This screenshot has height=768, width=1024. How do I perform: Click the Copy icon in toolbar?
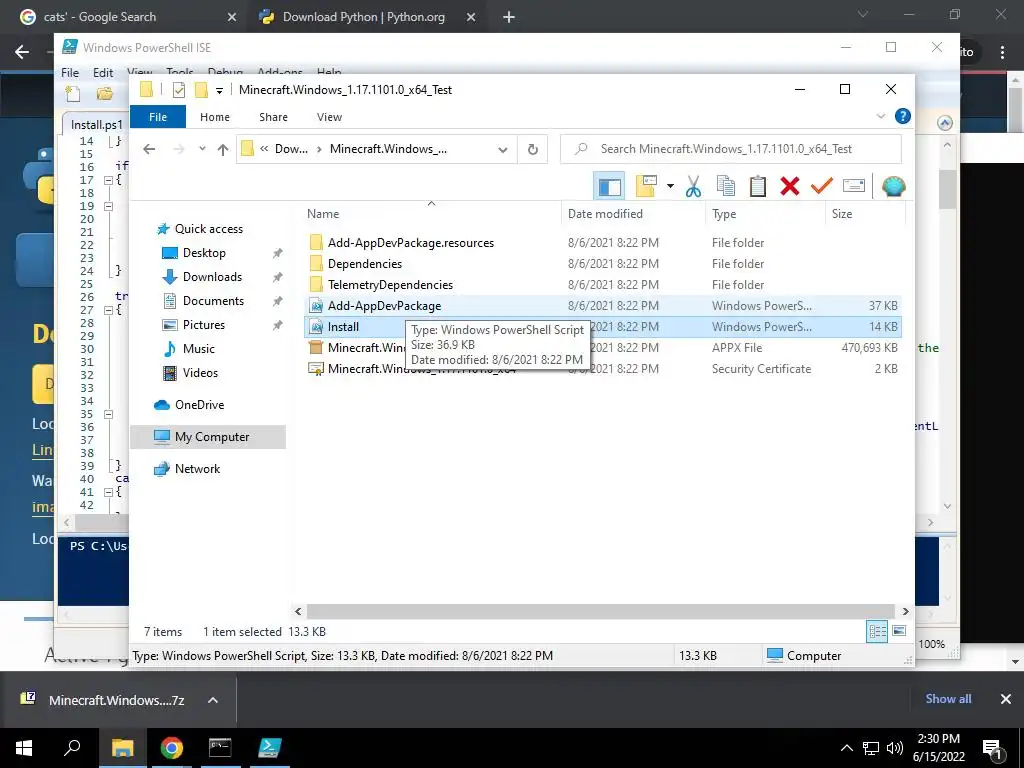tap(726, 186)
